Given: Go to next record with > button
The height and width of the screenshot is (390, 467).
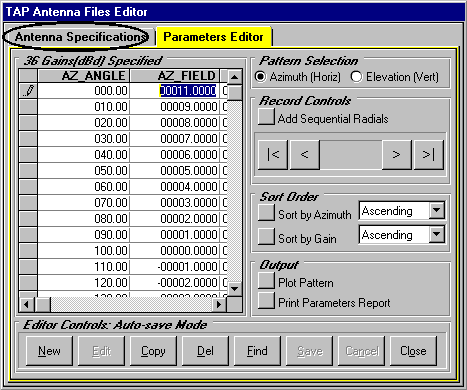Looking at the screenshot, I should tap(397, 155).
